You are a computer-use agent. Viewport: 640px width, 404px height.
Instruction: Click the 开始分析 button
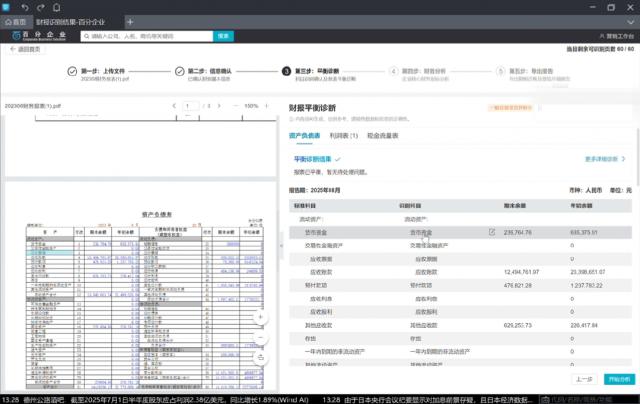[618, 379]
